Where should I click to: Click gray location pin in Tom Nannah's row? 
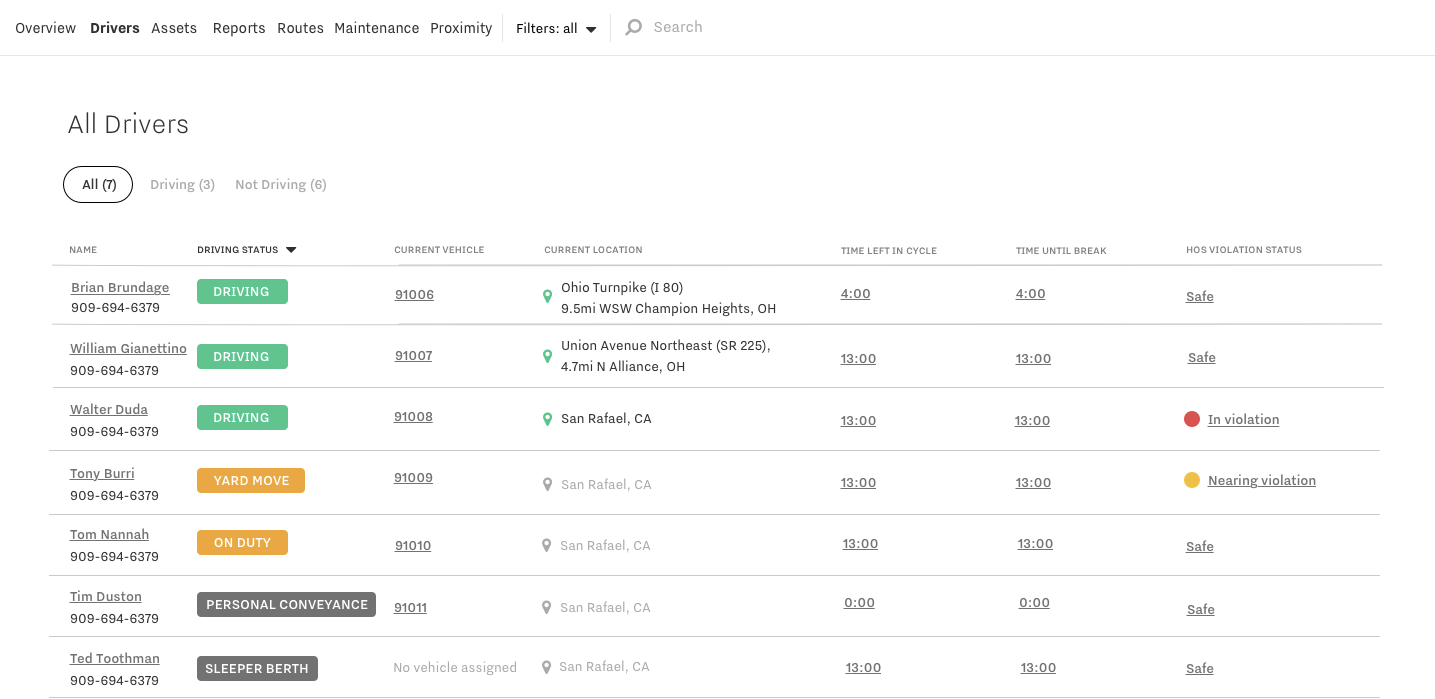[x=546, y=546]
